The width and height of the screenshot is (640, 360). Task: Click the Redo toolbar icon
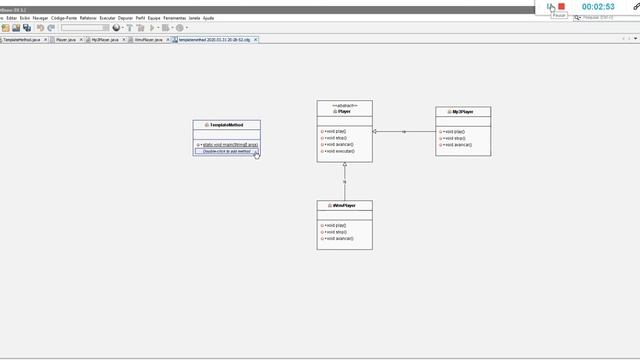click(51, 28)
